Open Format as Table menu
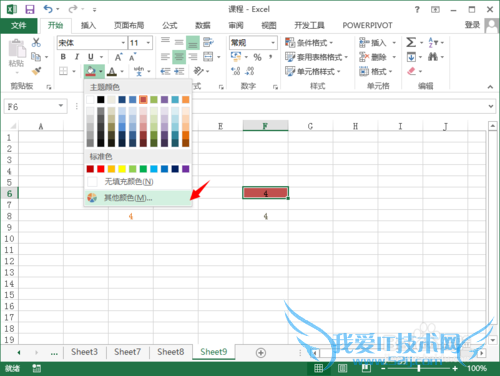 [x=316, y=57]
